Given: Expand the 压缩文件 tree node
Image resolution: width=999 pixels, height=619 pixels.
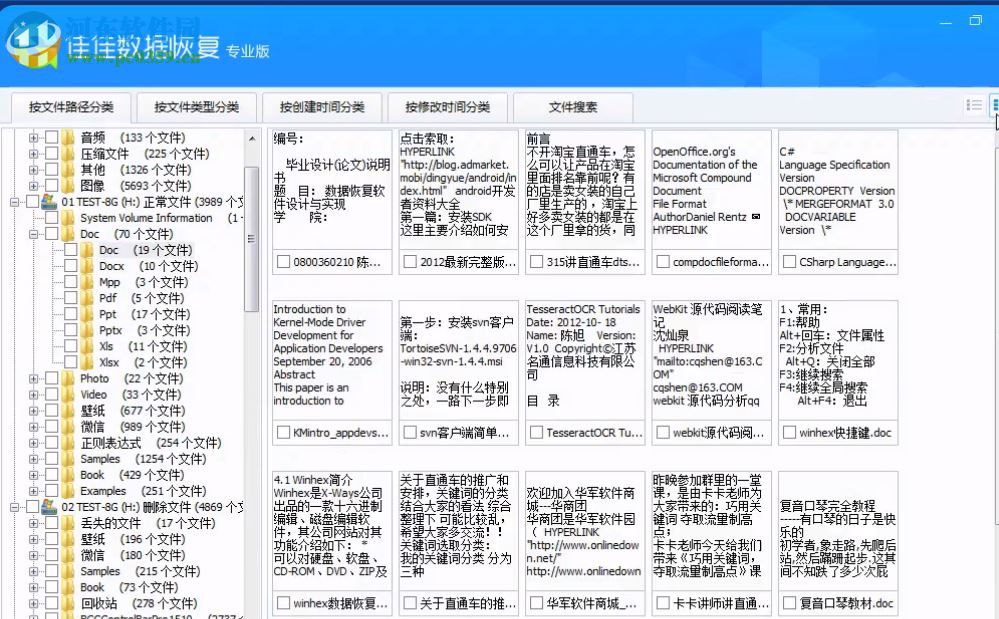Looking at the screenshot, I should pyautogui.click(x=33, y=154).
